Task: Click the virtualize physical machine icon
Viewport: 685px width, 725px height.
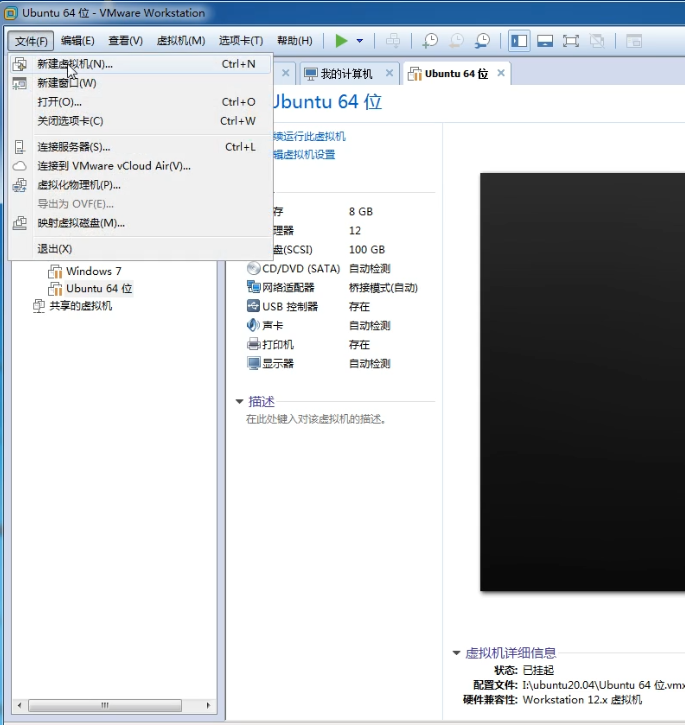Action: coord(19,185)
